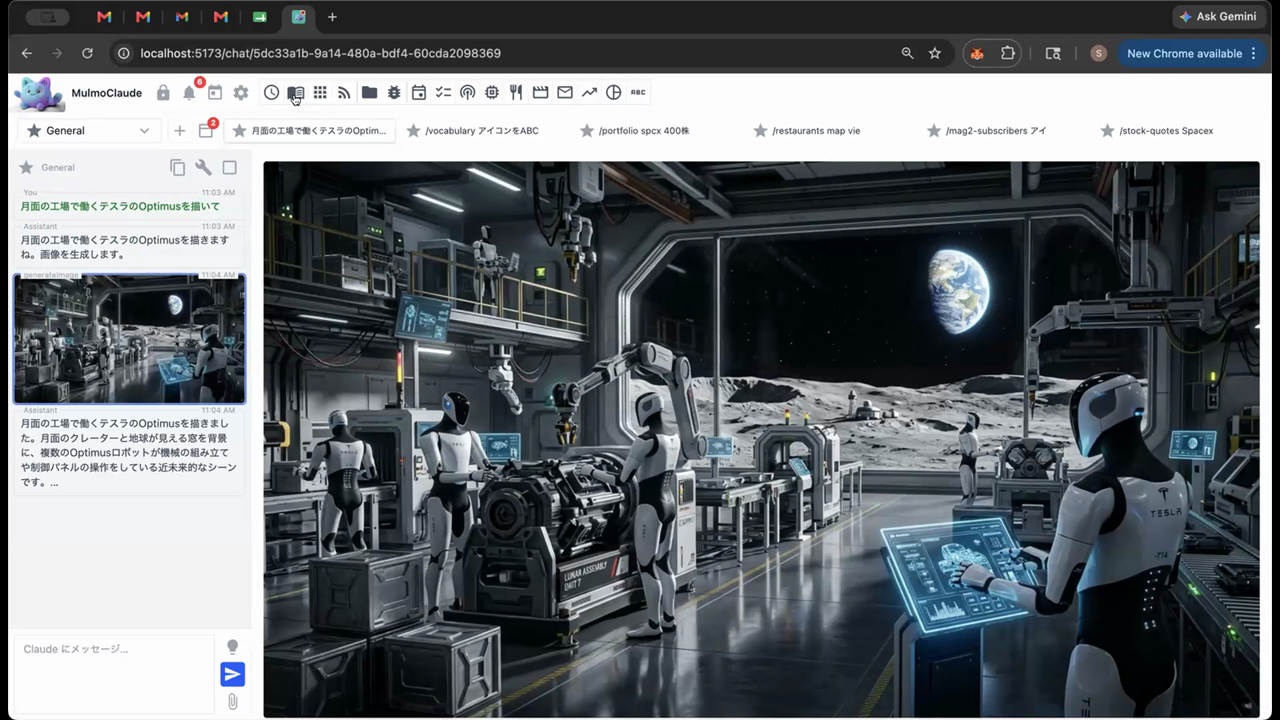This screenshot has height=720, width=1280.
Task: Open the checklist icon
Action: click(x=443, y=93)
